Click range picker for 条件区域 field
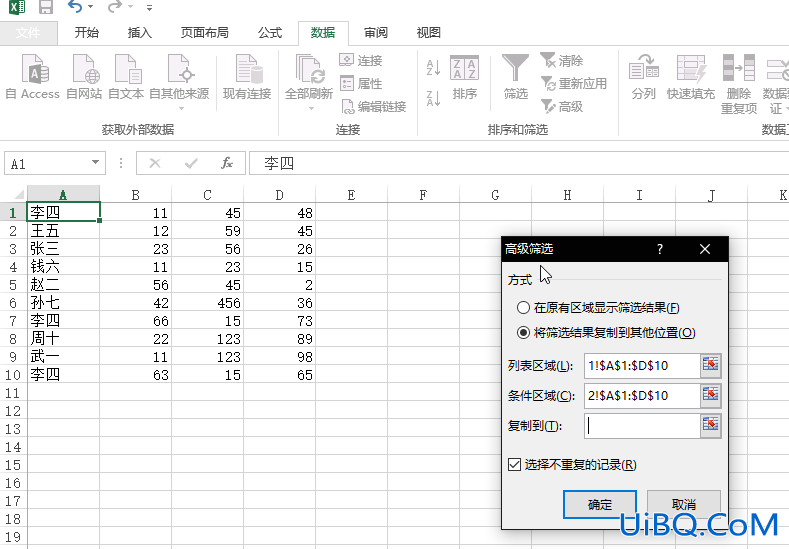The width and height of the screenshot is (789, 549). pyautogui.click(x=711, y=395)
